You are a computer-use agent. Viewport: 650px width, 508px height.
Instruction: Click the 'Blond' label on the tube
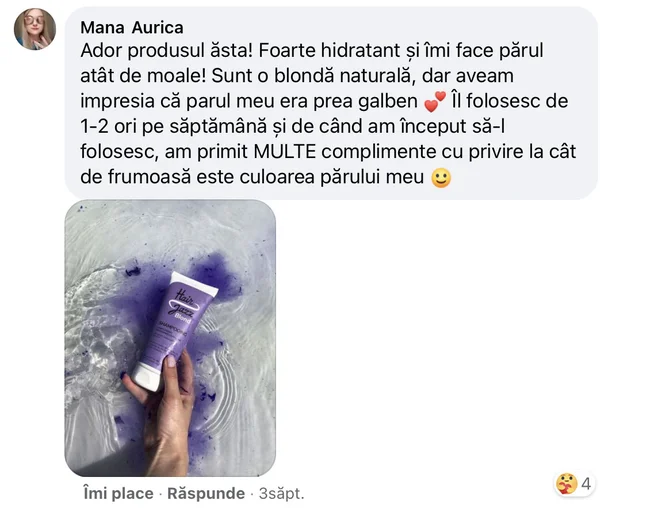tap(183, 318)
